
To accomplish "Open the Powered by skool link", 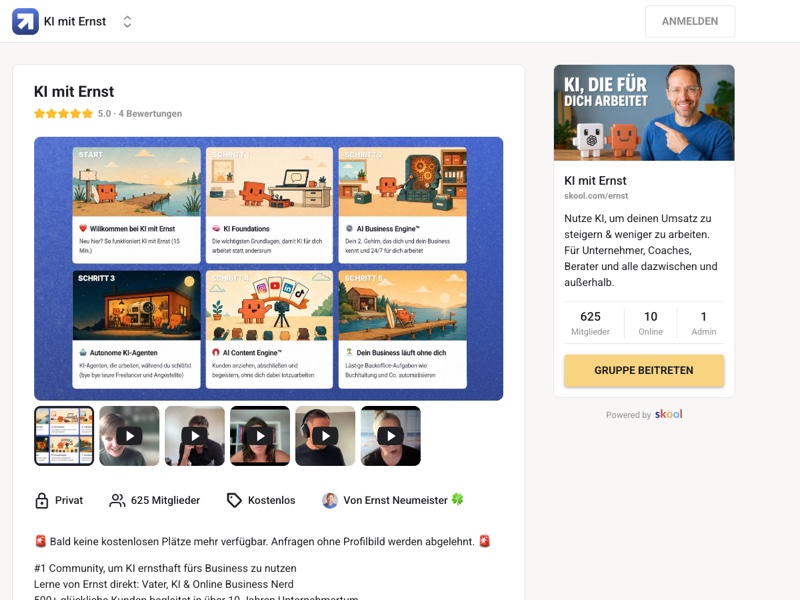I will click(644, 414).
